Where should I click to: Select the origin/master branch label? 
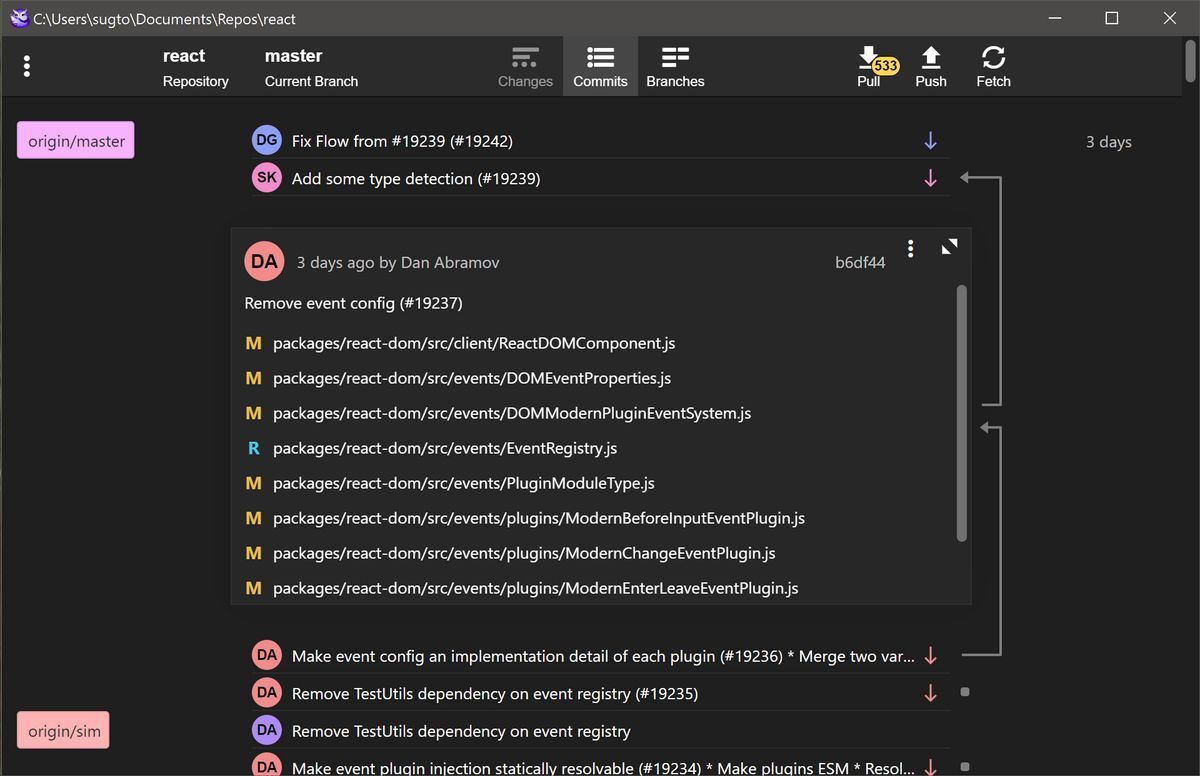tap(76, 141)
